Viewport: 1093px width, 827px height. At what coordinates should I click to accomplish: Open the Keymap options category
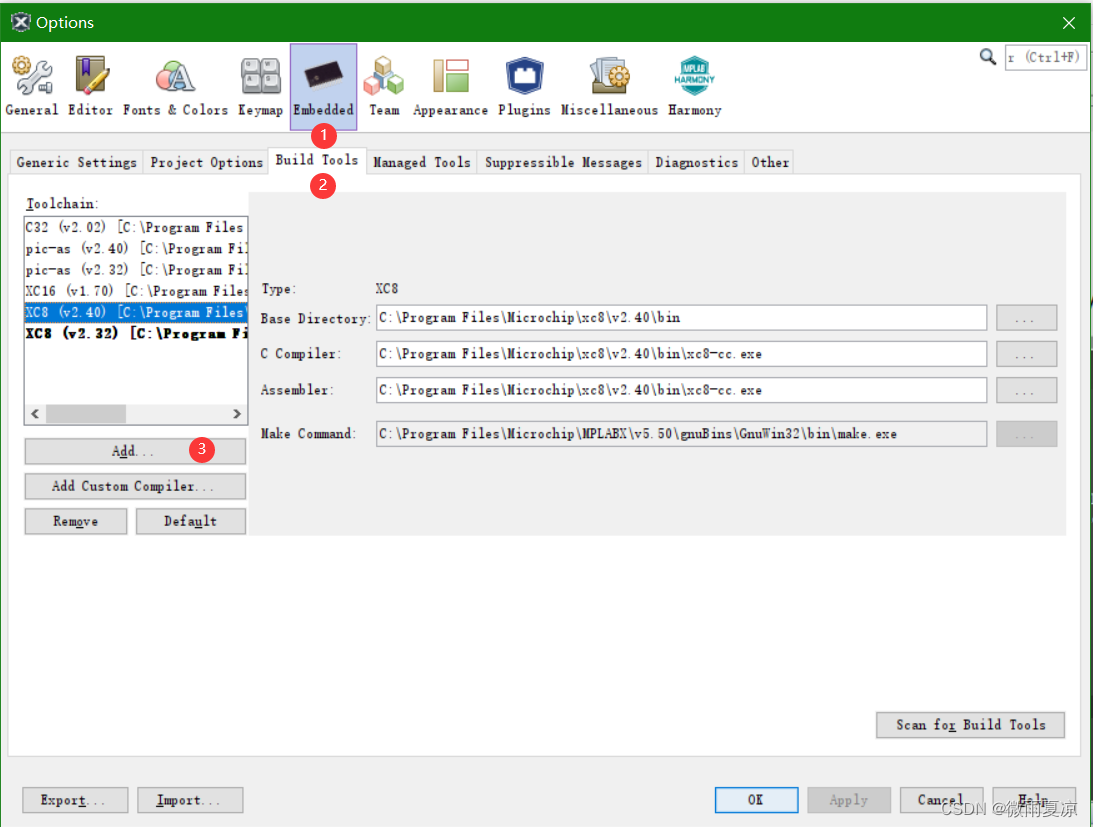point(261,86)
